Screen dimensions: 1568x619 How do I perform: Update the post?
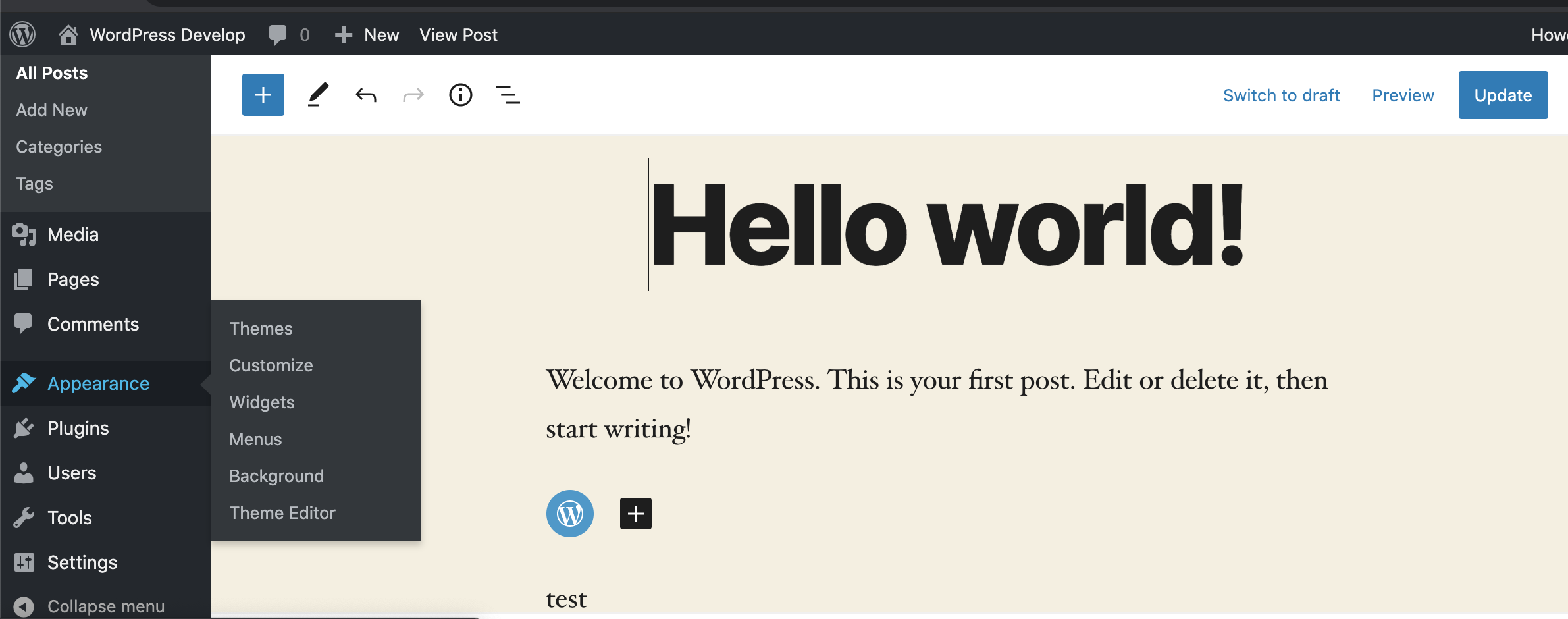pyautogui.click(x=1503, y=94)
